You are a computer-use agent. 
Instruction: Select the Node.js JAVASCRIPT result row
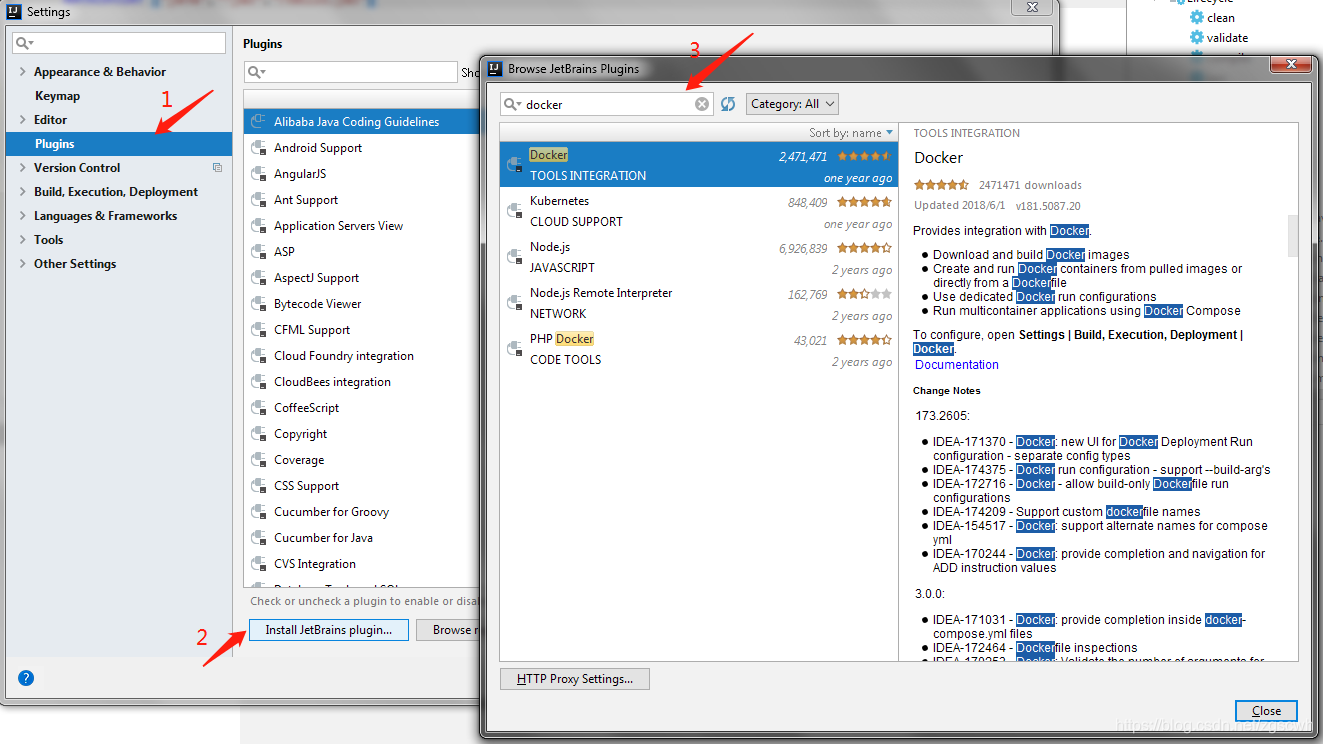(x=699, y=257)
